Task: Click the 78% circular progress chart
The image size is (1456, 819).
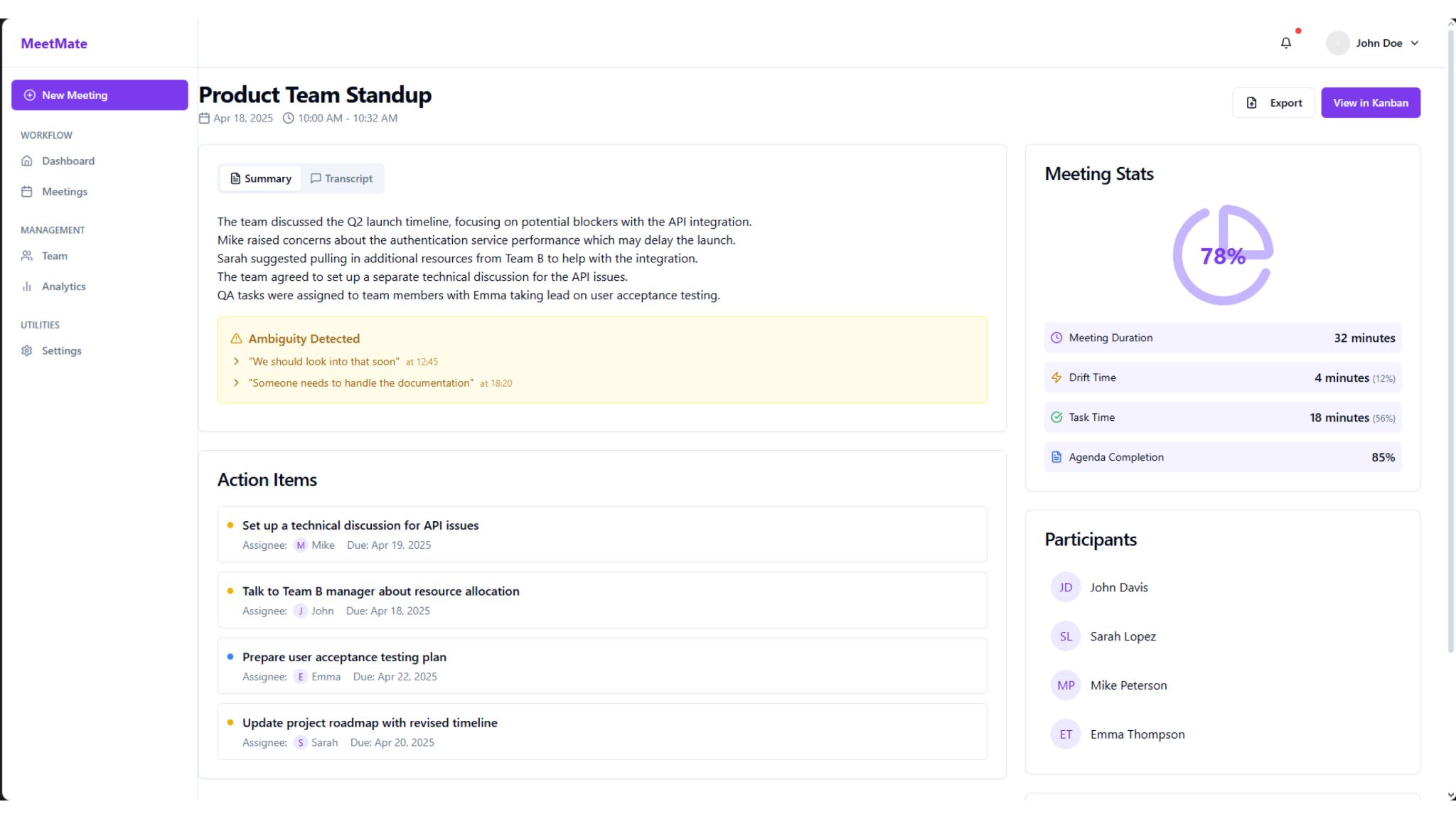Action: point(1222,255)
